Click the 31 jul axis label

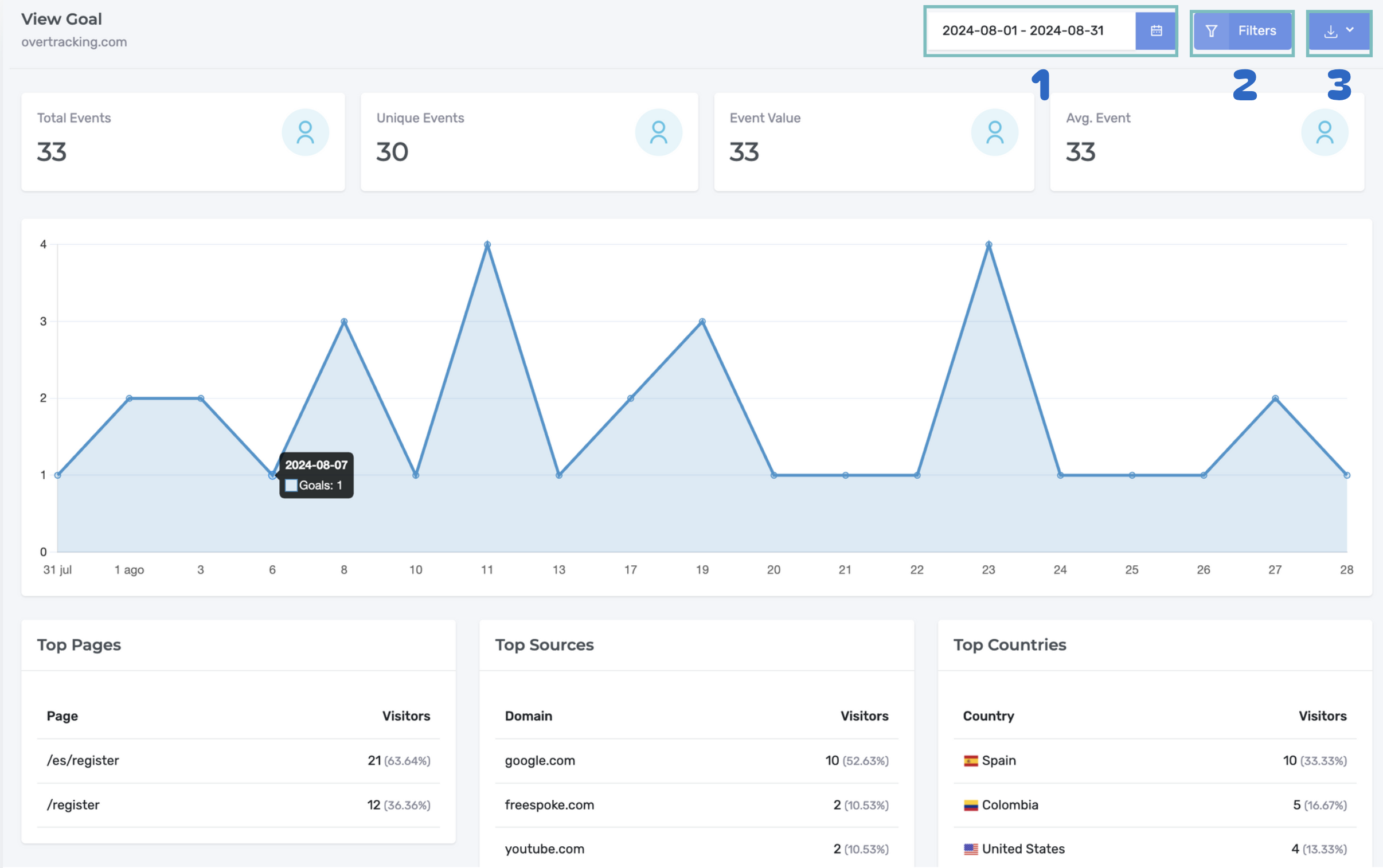(57, 570)
